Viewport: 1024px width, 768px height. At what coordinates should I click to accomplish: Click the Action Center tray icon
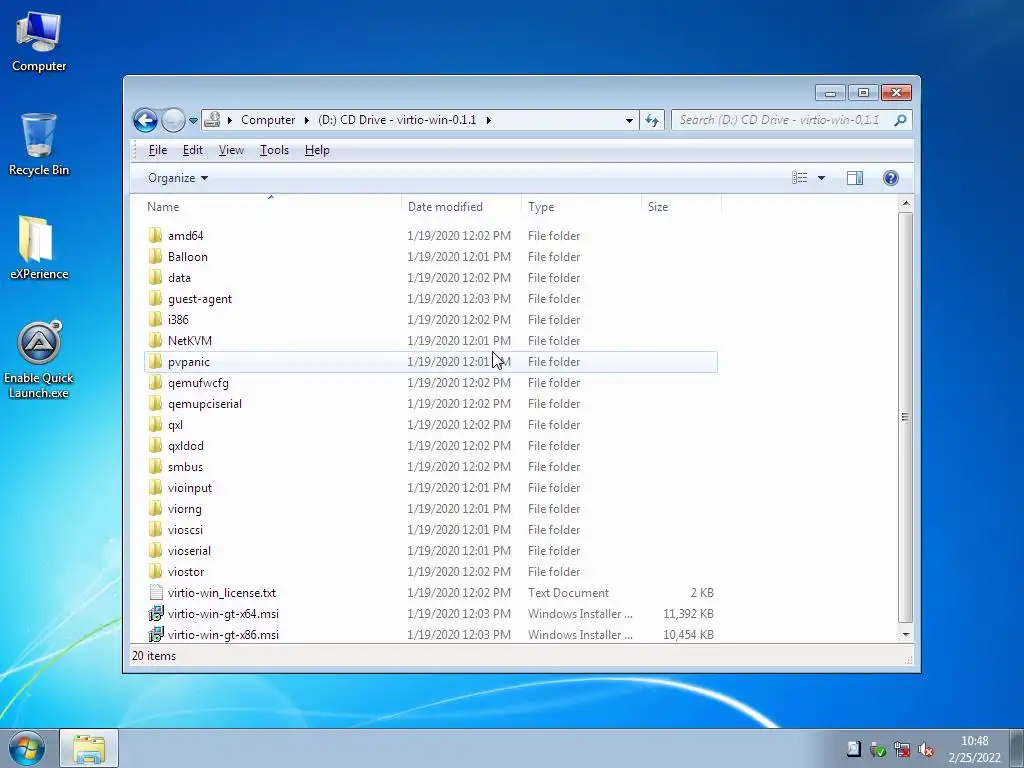tap(854, 749)
